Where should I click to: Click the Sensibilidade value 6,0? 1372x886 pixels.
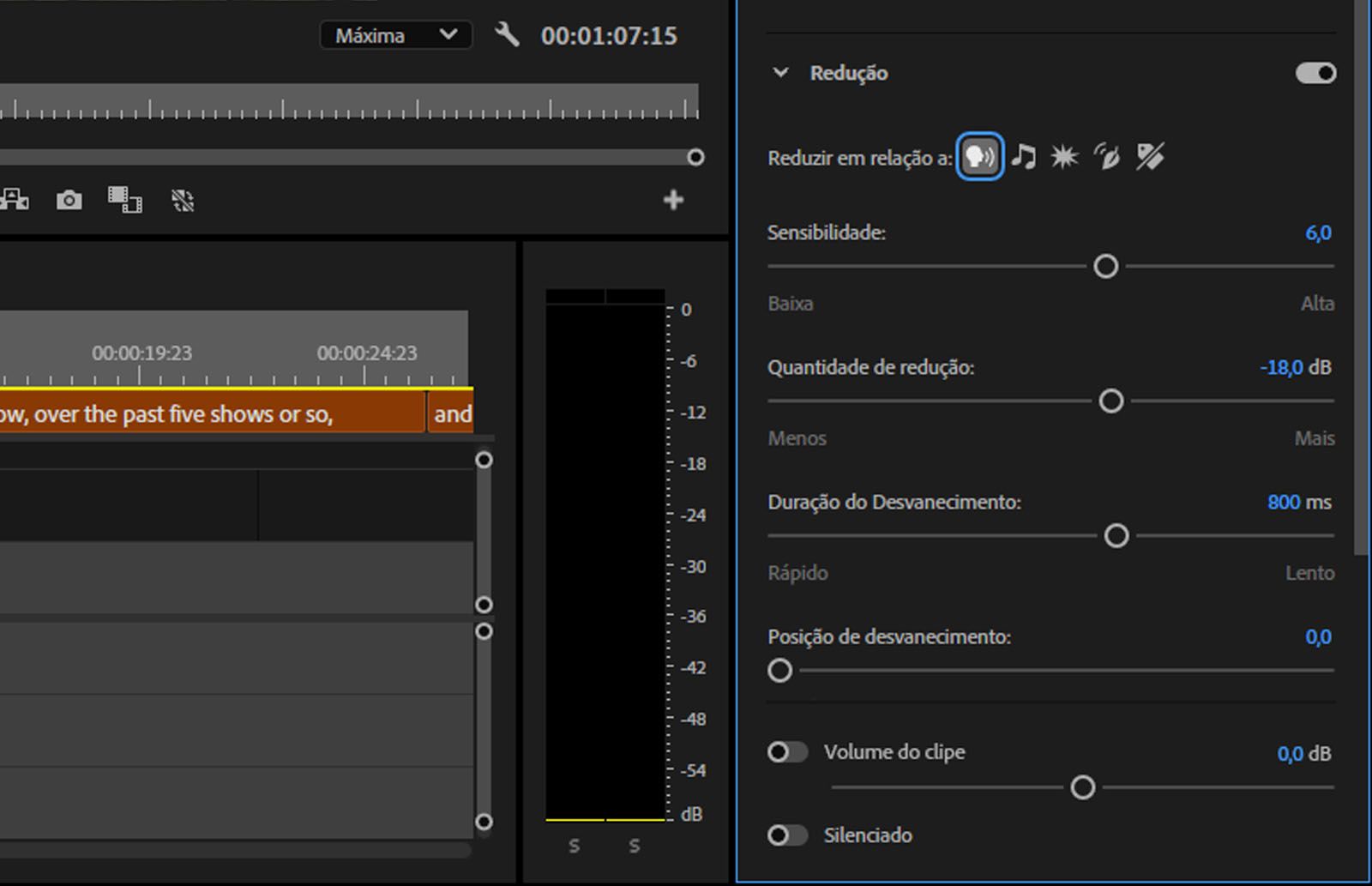1318,232
